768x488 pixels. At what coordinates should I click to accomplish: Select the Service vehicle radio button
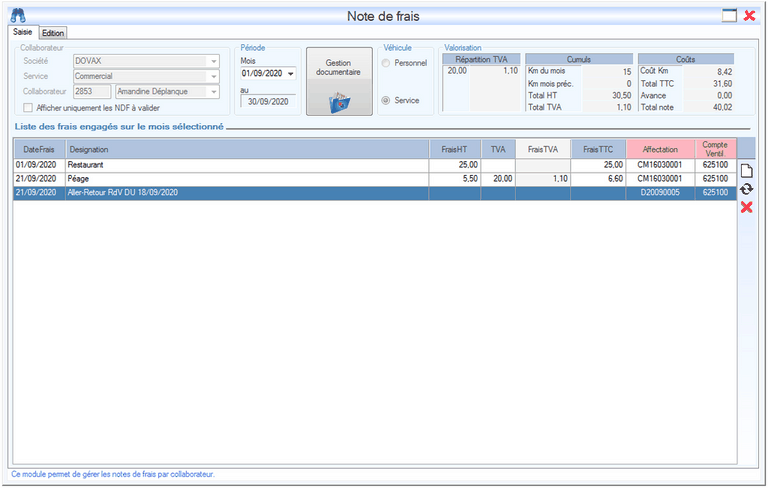tap(386, 100)
